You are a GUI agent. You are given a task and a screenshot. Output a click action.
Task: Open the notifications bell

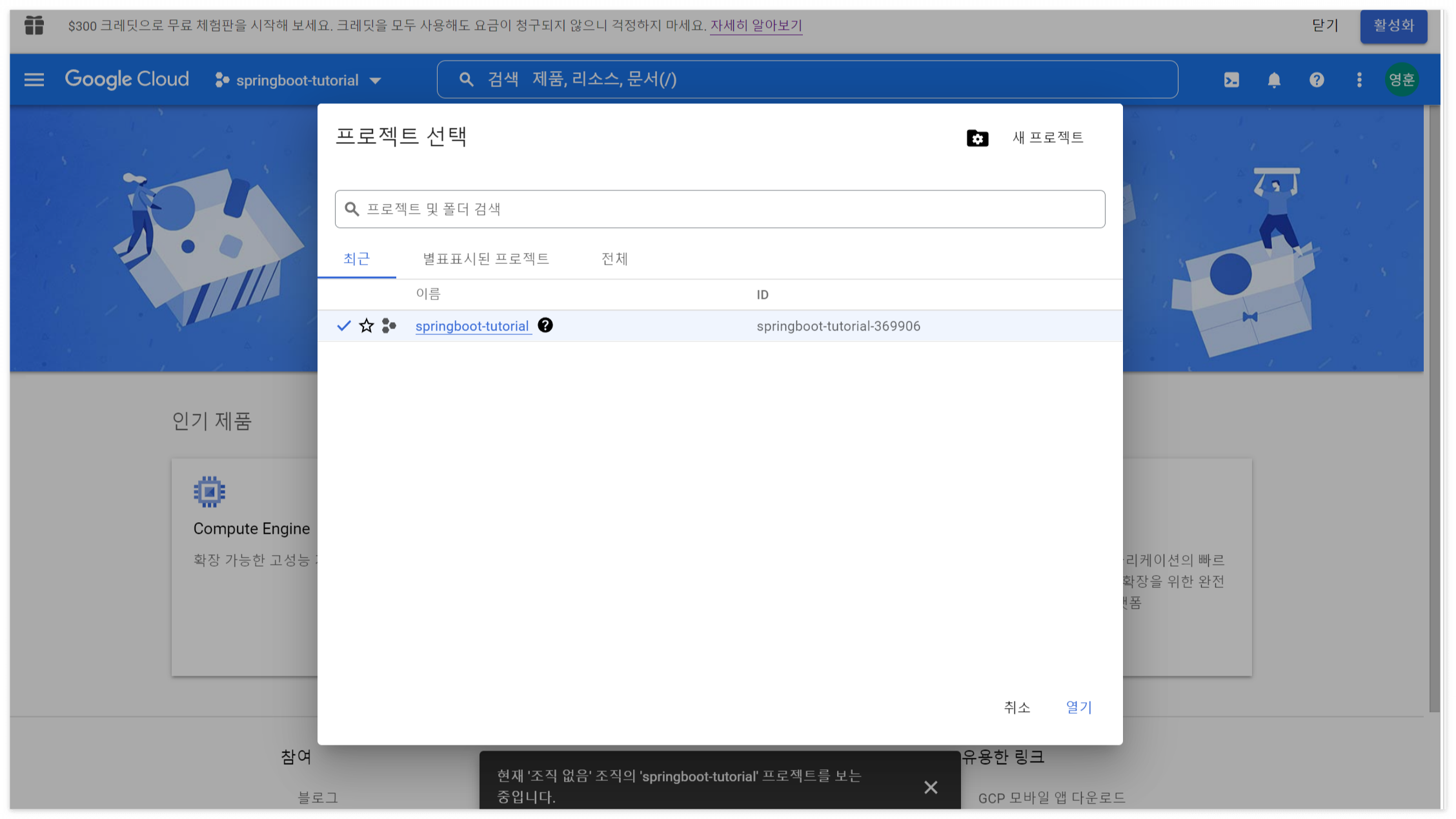point(1273,79)
